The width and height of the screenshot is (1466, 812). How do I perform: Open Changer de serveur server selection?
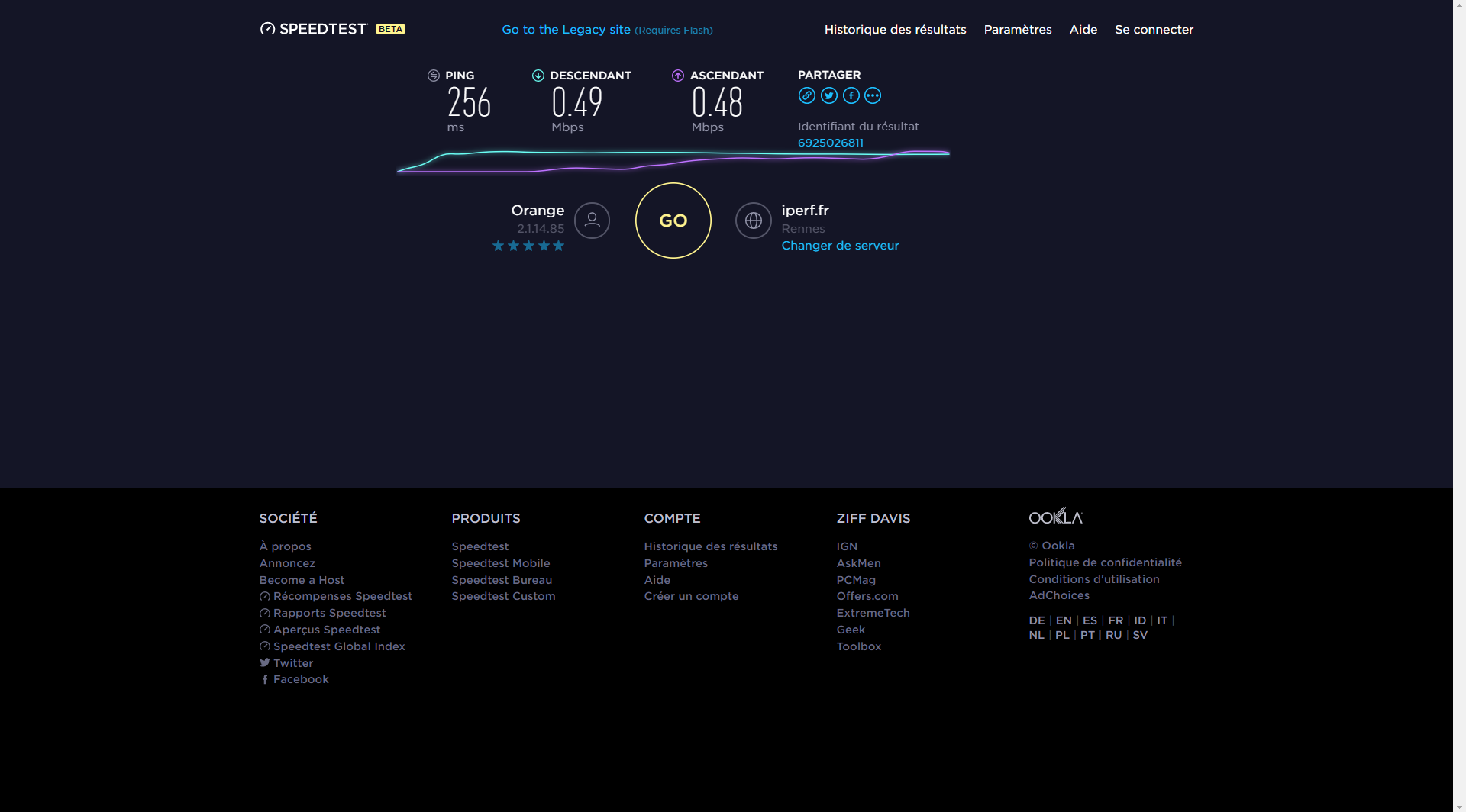pyautogui.click(x=840, y=246)
